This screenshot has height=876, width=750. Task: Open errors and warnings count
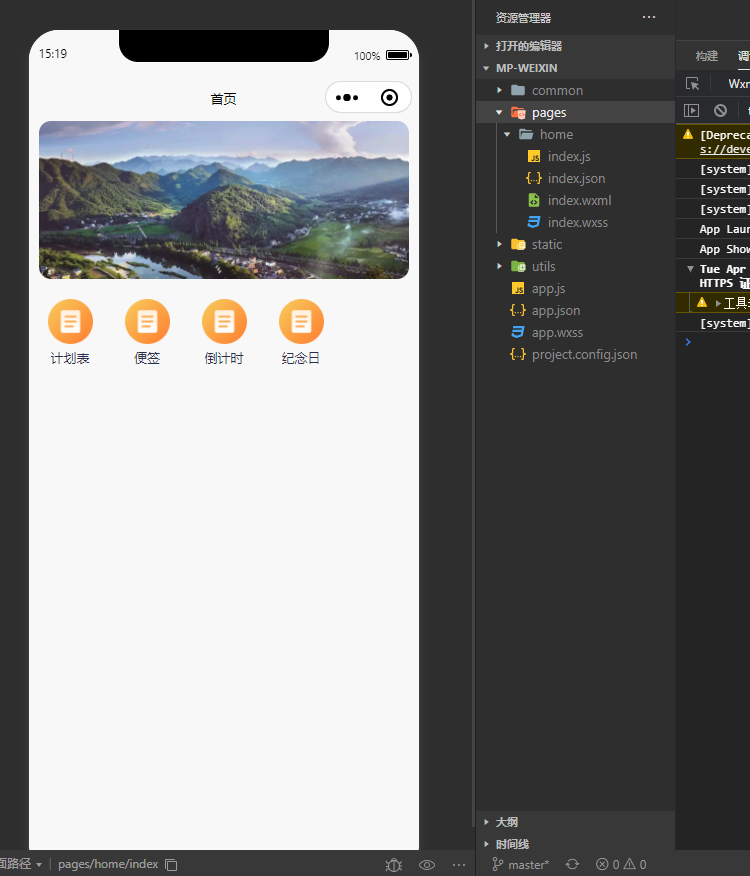coord(621,865)
